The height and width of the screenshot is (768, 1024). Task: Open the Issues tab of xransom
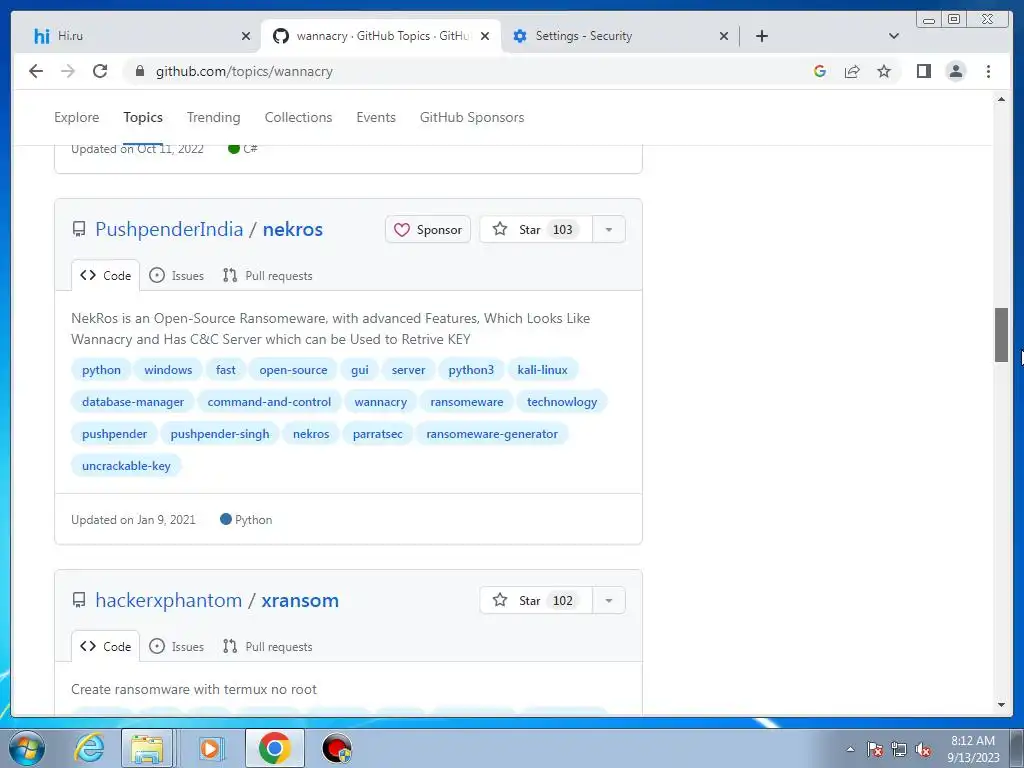(176, 647)
